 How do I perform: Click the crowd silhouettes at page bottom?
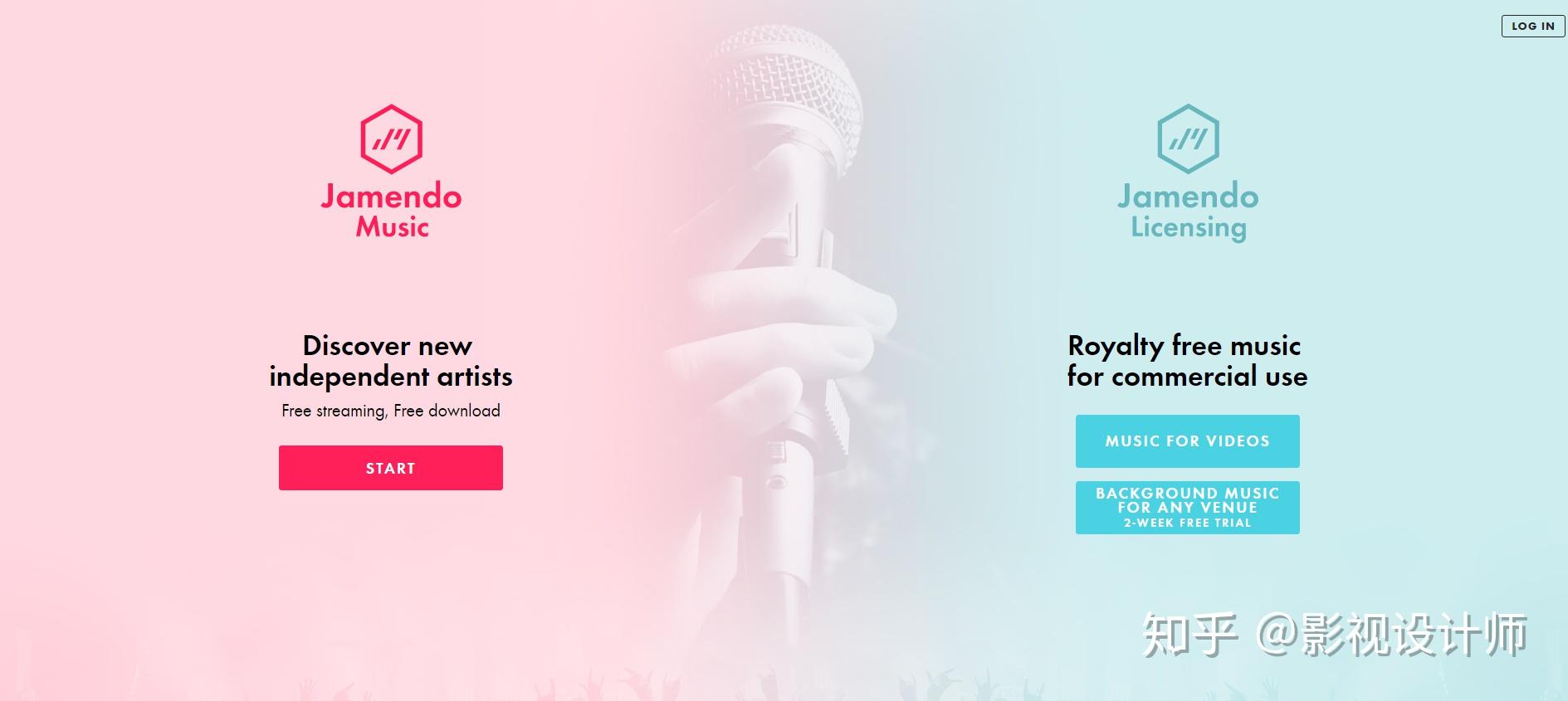tap(784, 684)
